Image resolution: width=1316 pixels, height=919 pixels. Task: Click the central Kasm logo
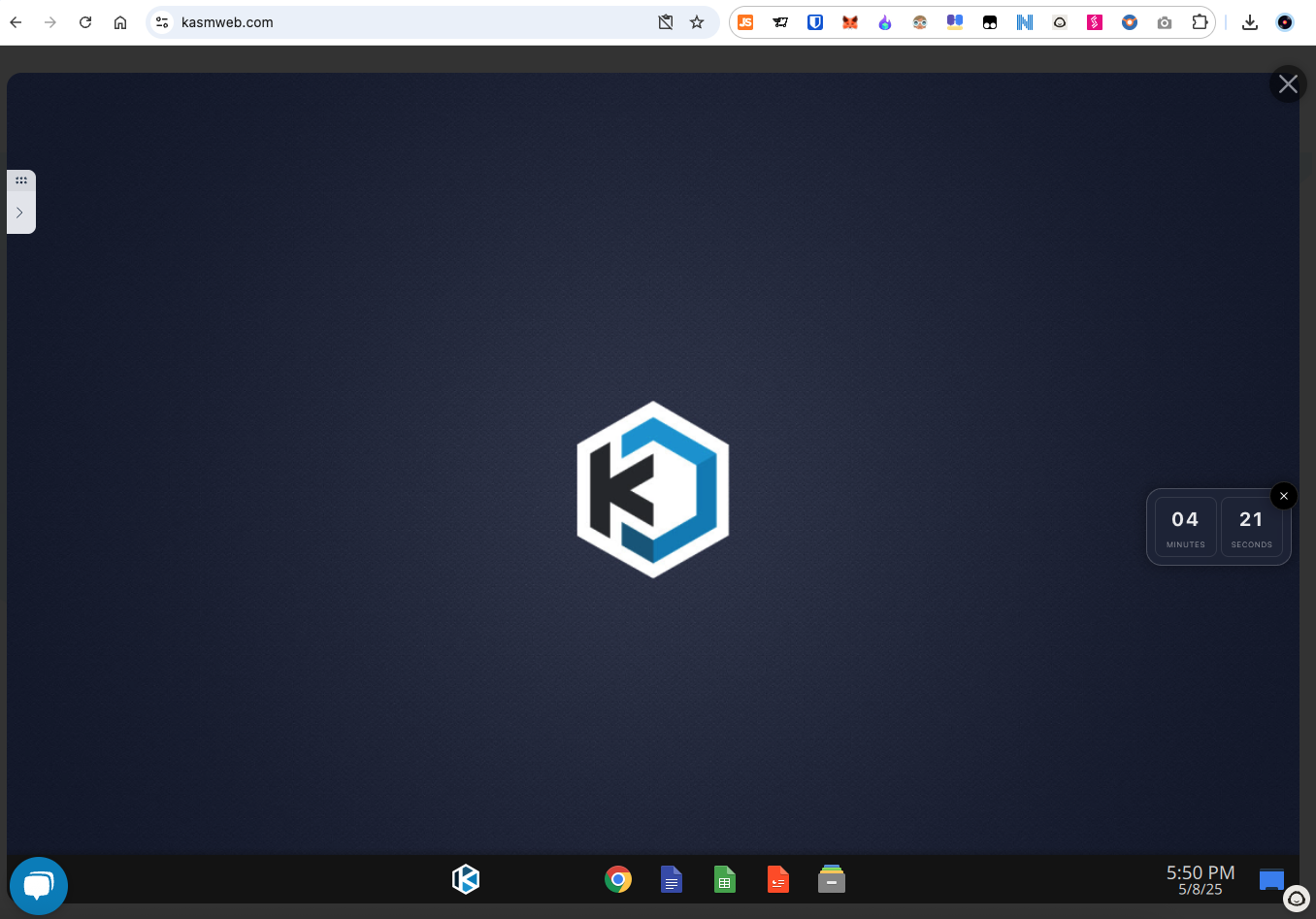point(653,489)
